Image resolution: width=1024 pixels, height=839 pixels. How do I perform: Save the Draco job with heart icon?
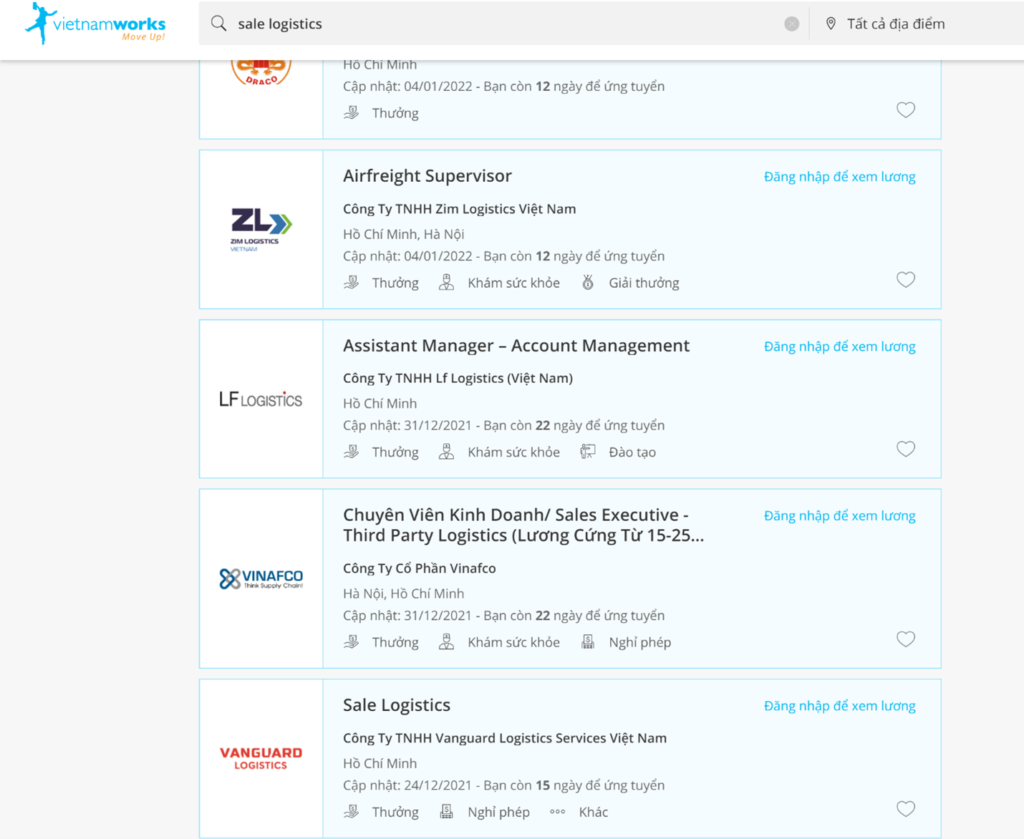pos(906,110)
